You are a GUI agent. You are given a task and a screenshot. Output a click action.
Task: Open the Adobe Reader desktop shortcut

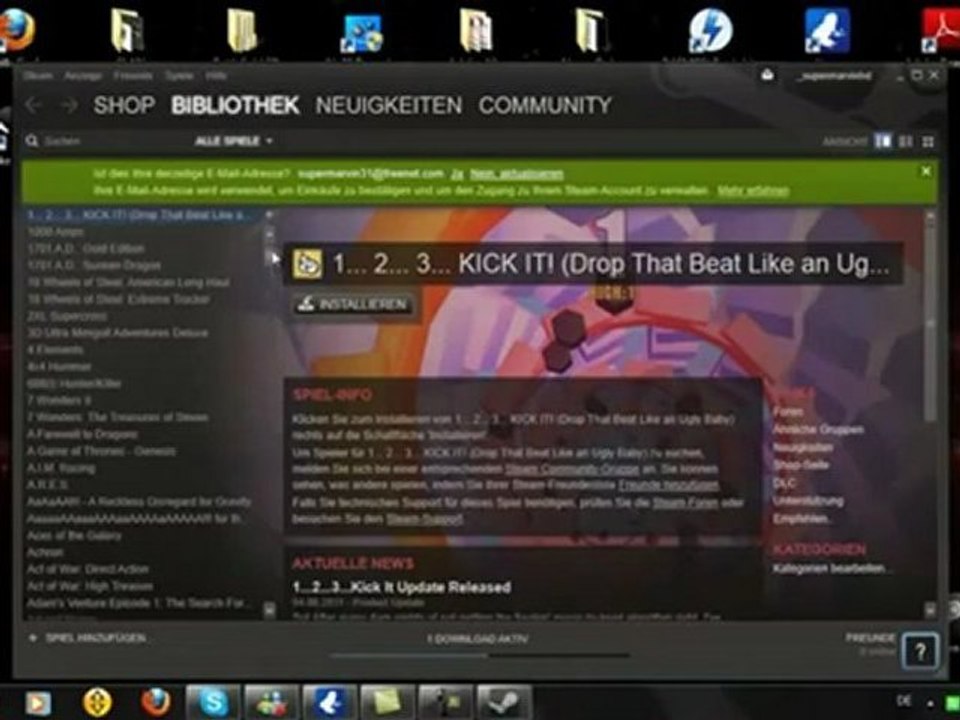click(942, 29)
